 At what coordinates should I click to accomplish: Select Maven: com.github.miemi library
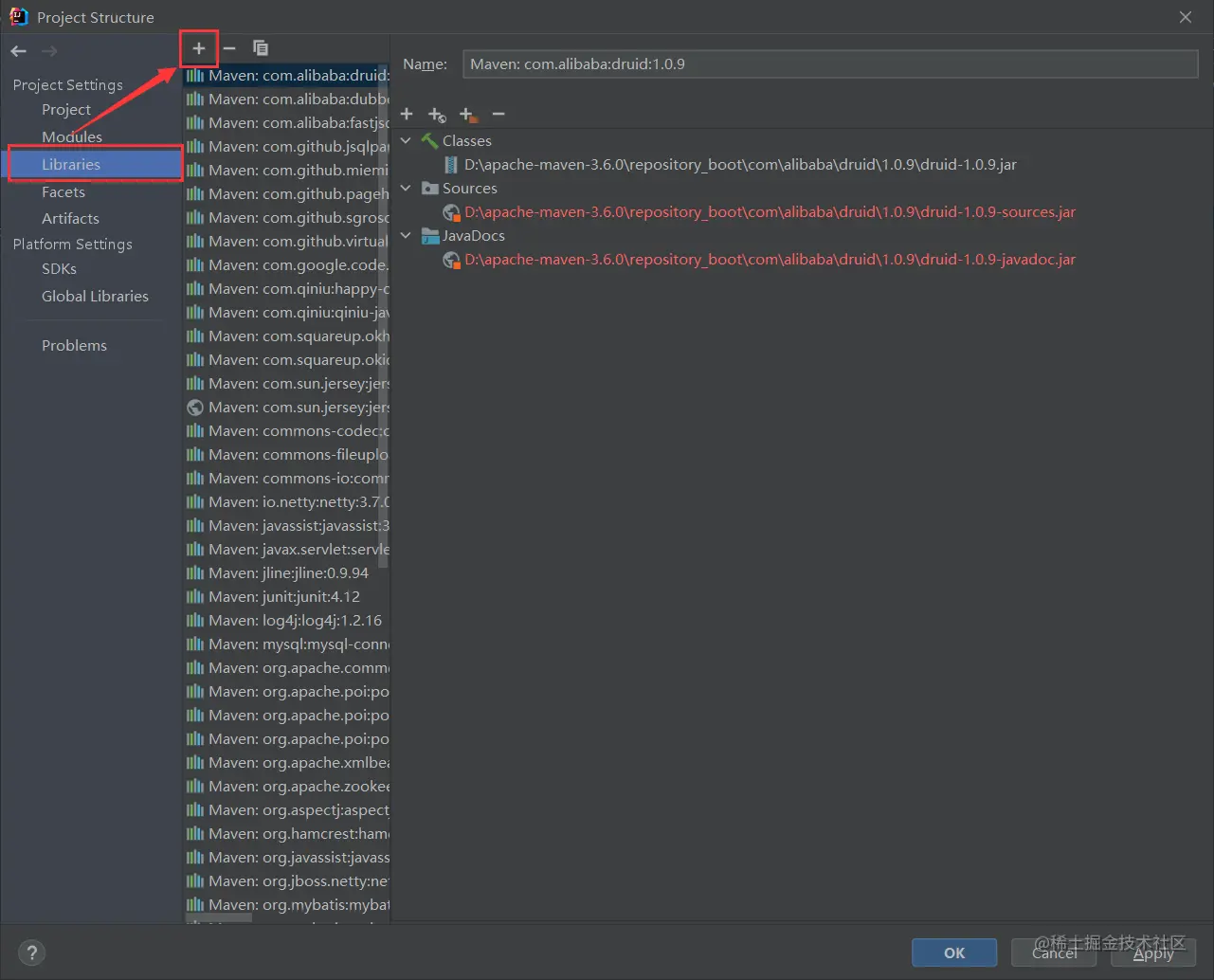click(x=286, y=170)
